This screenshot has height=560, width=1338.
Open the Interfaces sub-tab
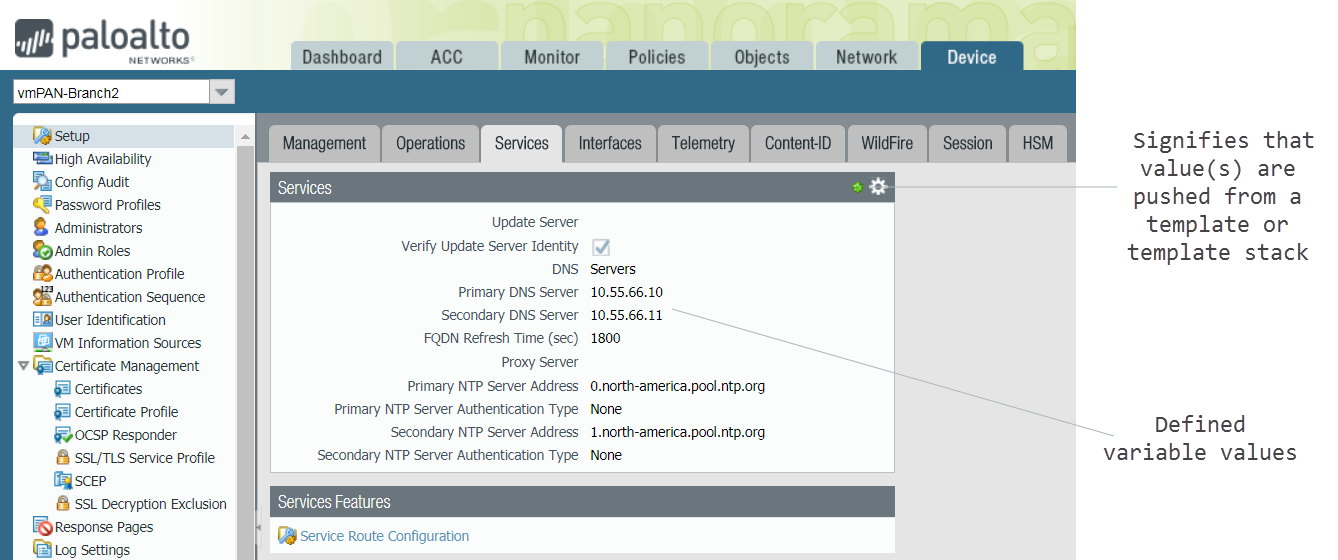tap(610, 143)
